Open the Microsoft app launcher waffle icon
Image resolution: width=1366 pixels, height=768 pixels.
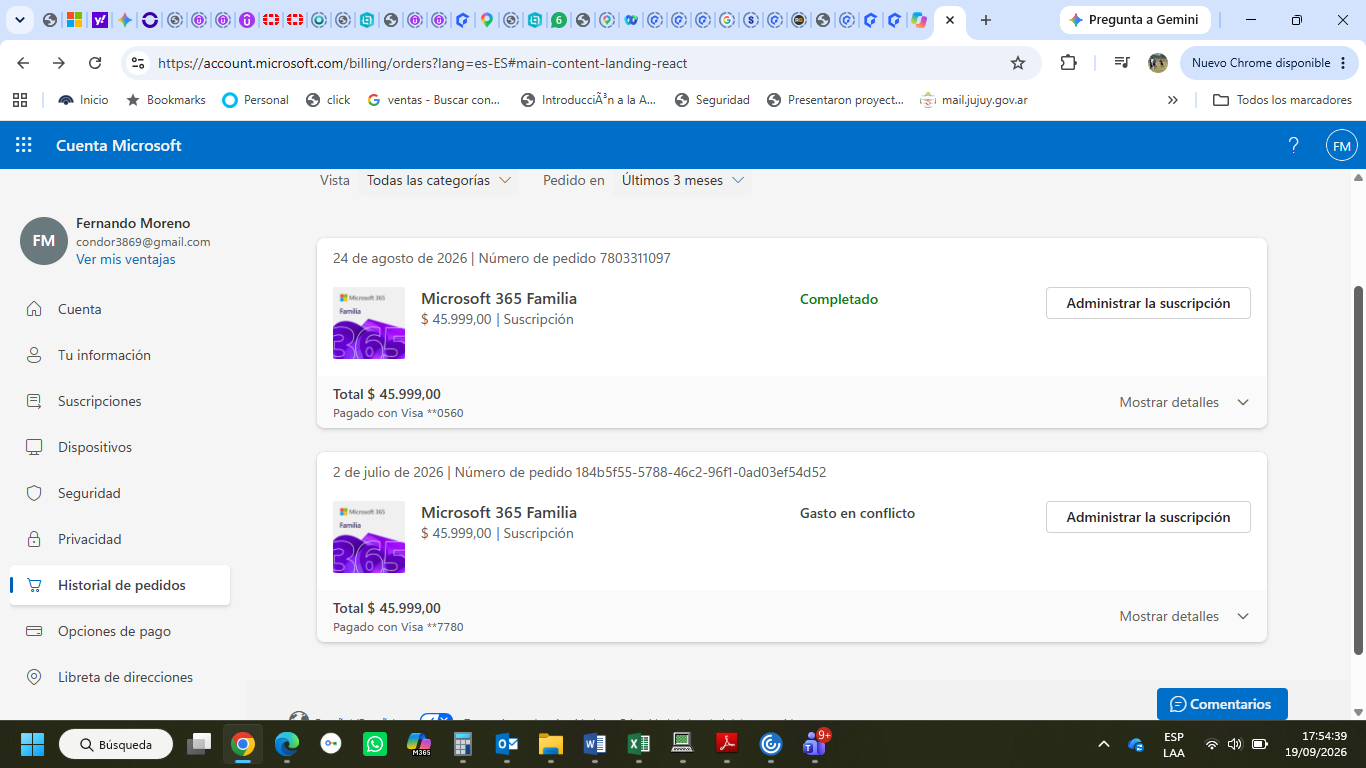click(24, 145)
